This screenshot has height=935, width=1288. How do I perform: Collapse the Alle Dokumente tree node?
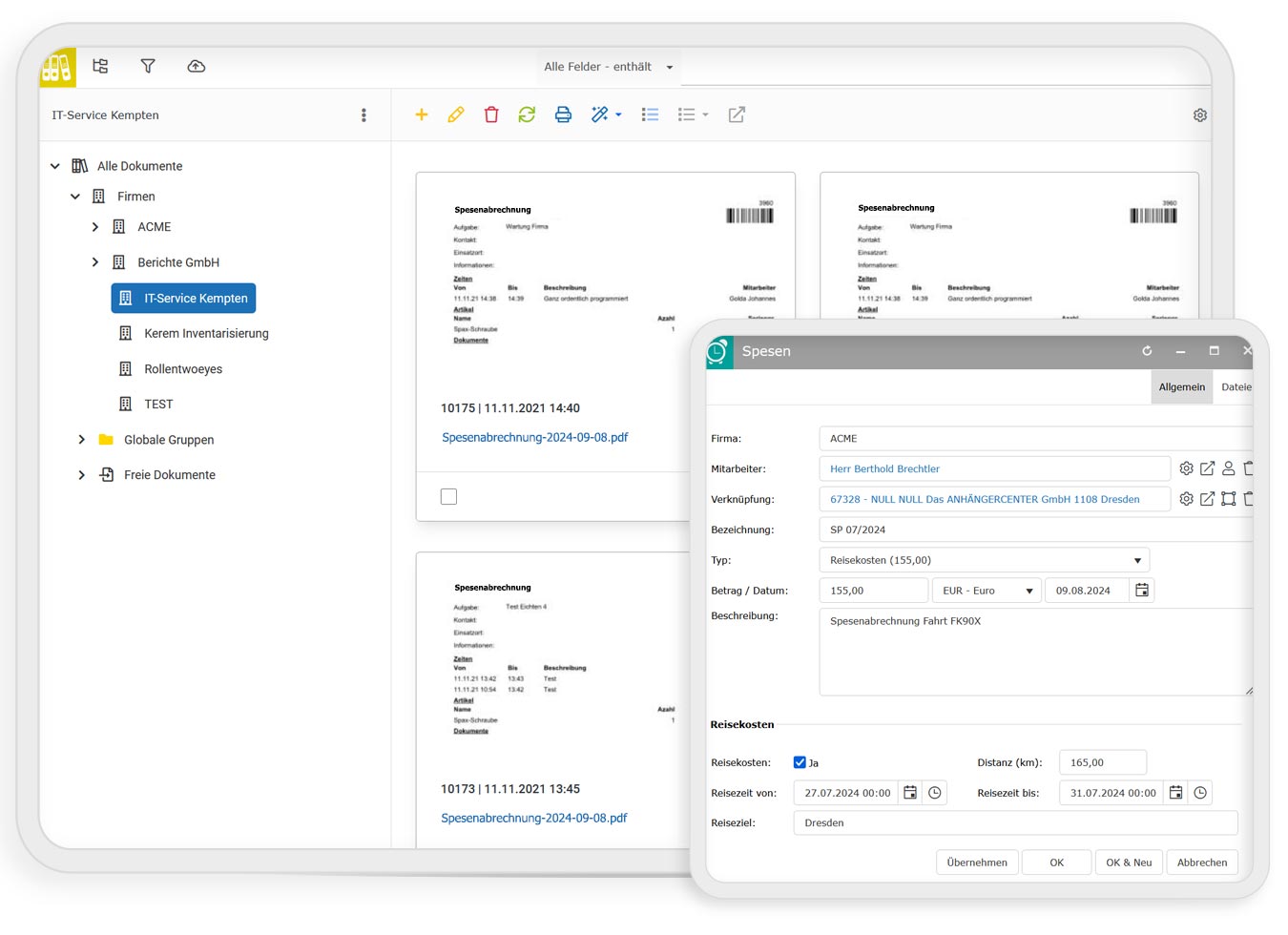(55, 166)
